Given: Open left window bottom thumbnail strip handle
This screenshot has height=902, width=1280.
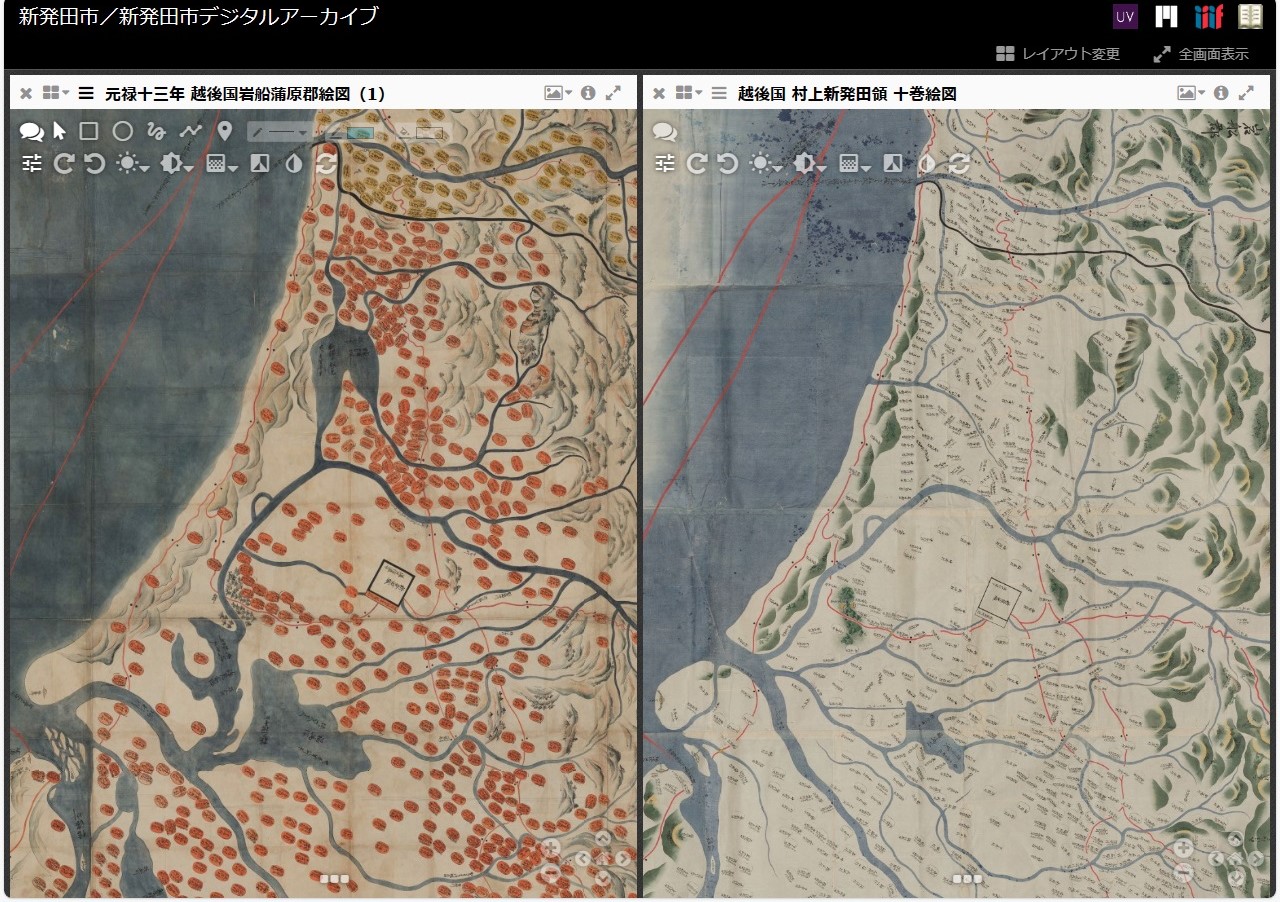Looking at the screenshot, I should pos(335,879).
